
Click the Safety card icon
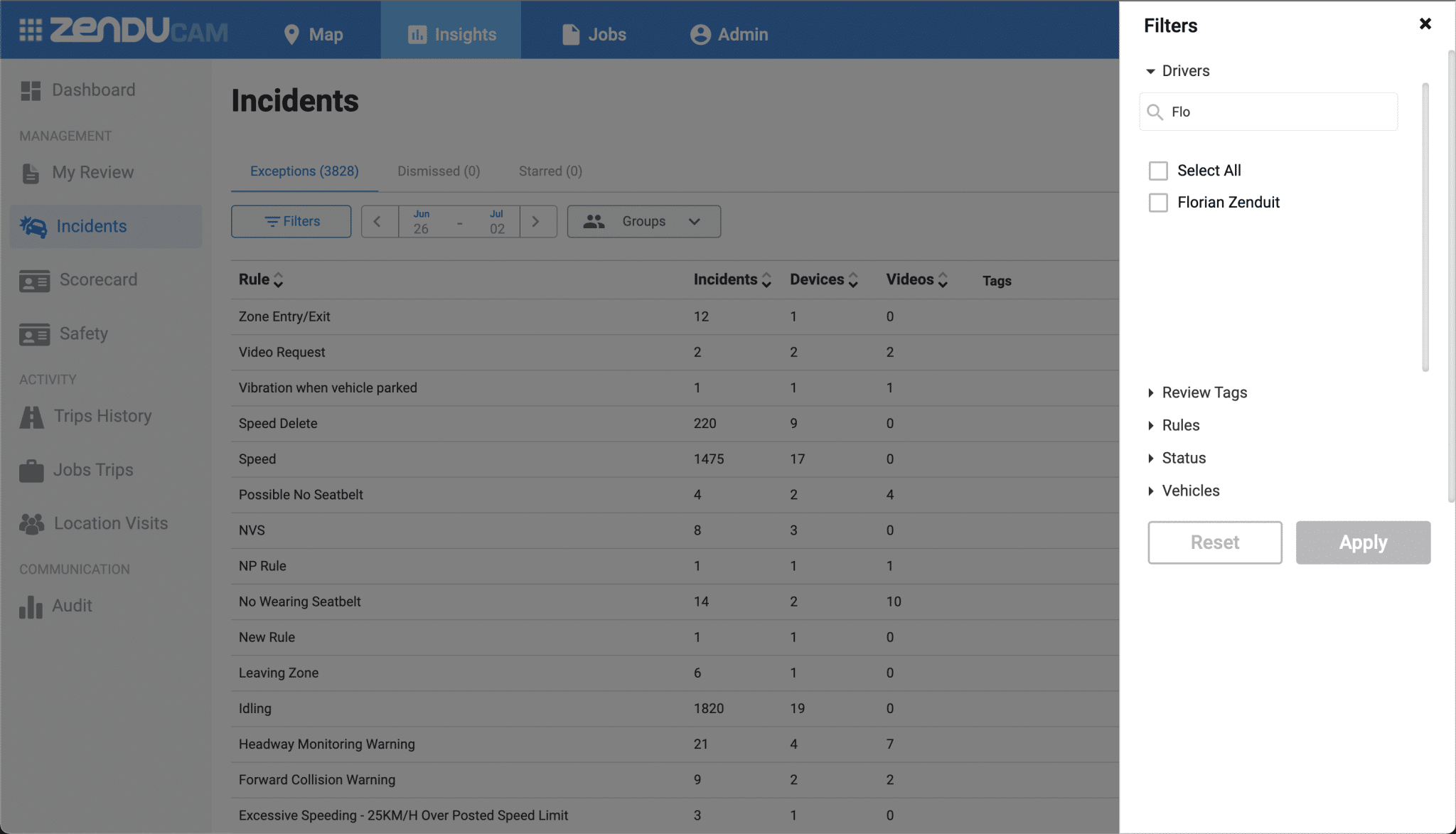tap(34, 334)
